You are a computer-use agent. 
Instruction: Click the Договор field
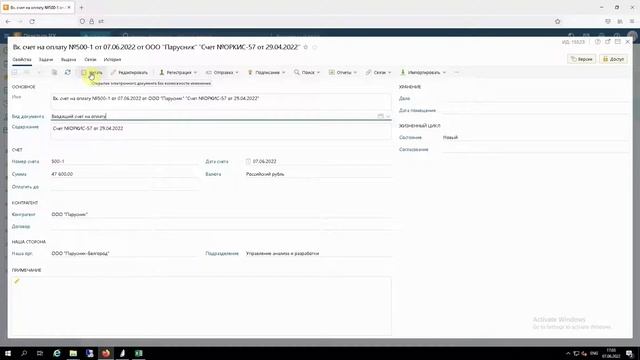(221, 227)
